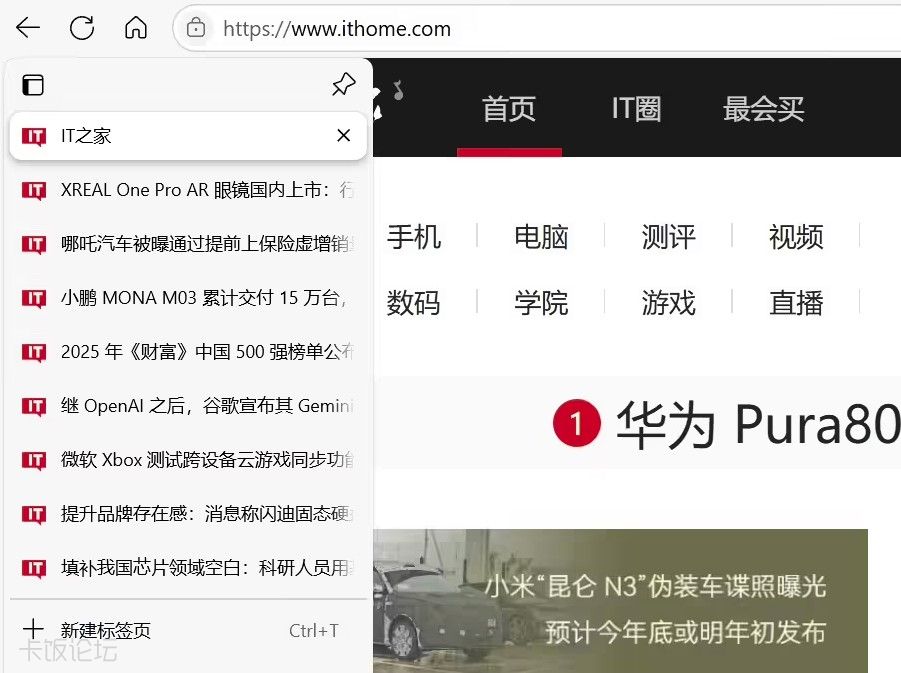The image size is (901, 673).
Task: Click the favicon of the 微软 Xbox tab
Action: tap(34, 460)
